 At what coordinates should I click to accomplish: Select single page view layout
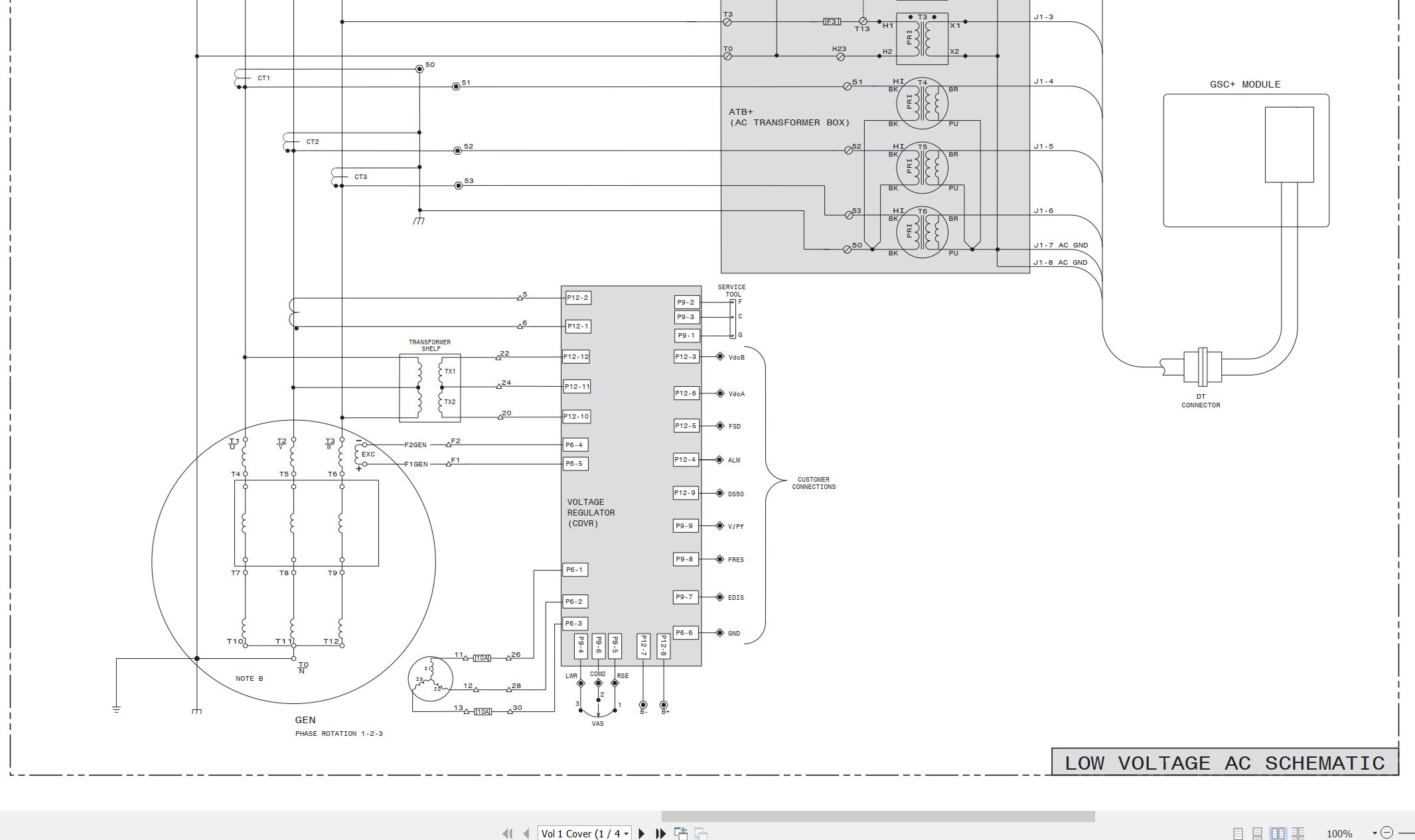pos(1238,833)
